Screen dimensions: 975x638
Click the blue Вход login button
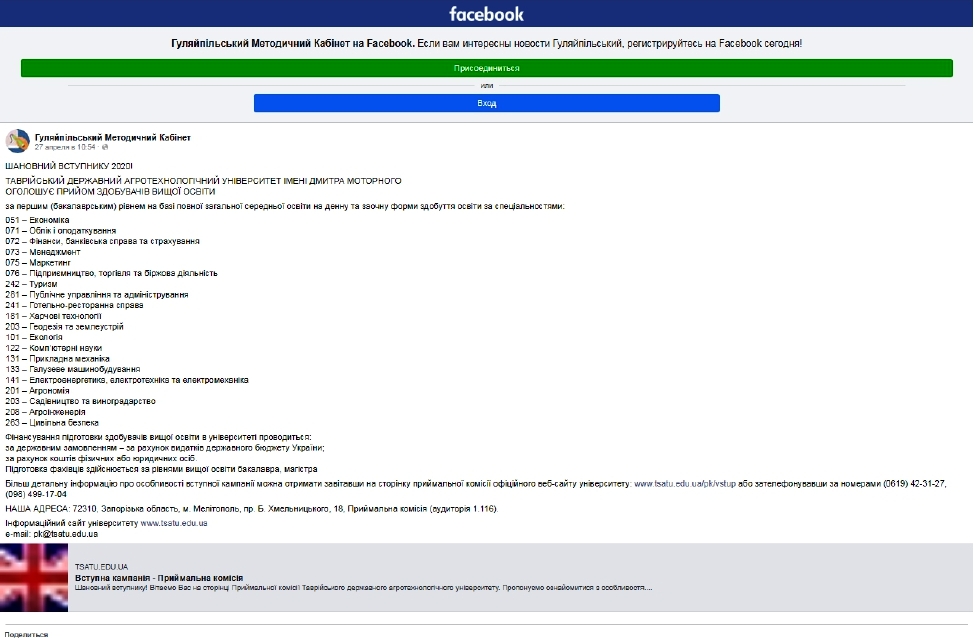click(x=486, y=103)
